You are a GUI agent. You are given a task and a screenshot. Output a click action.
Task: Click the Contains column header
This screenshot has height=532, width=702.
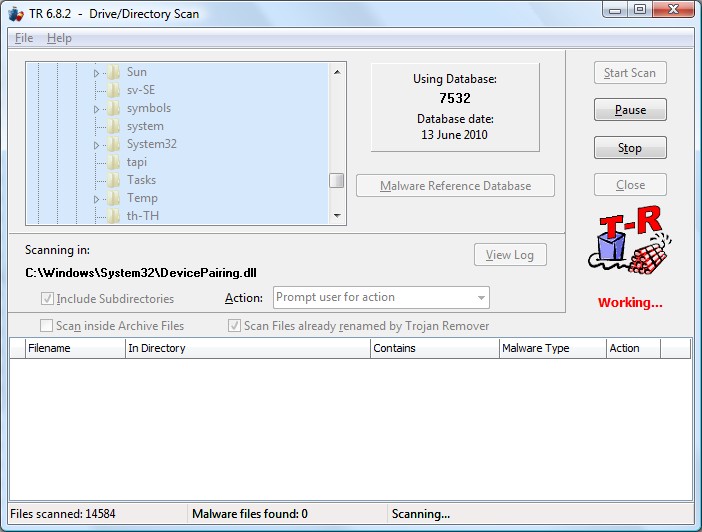click(x=435, y=348)
